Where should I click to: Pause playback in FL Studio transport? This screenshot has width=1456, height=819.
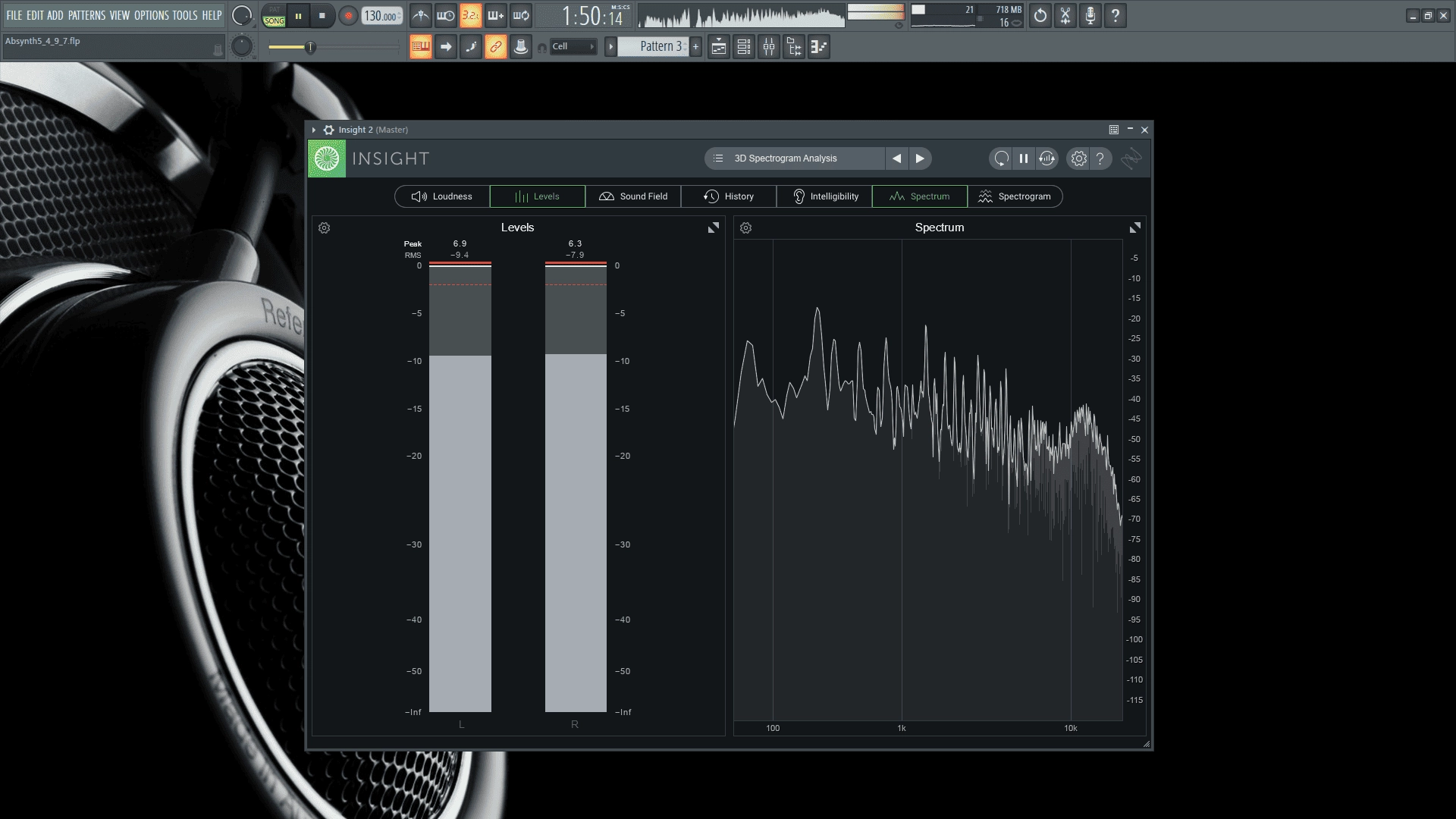299,16
